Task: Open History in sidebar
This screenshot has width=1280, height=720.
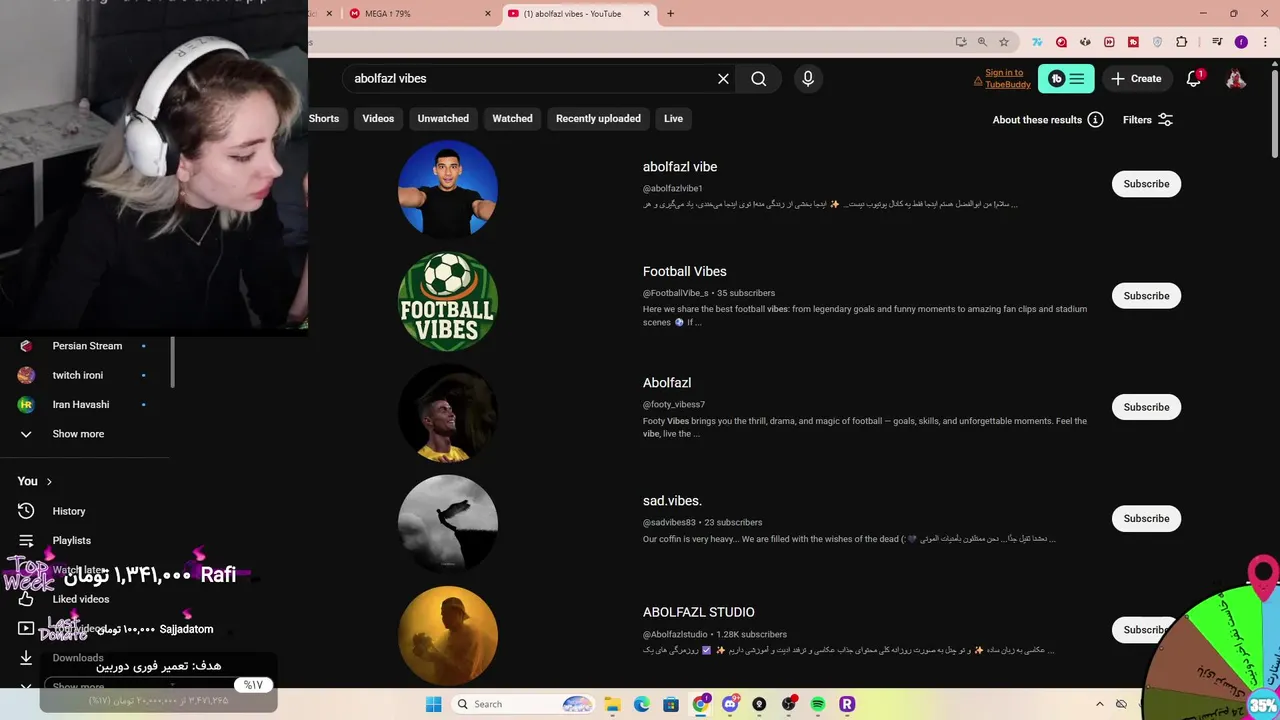Action: (69, 511)
